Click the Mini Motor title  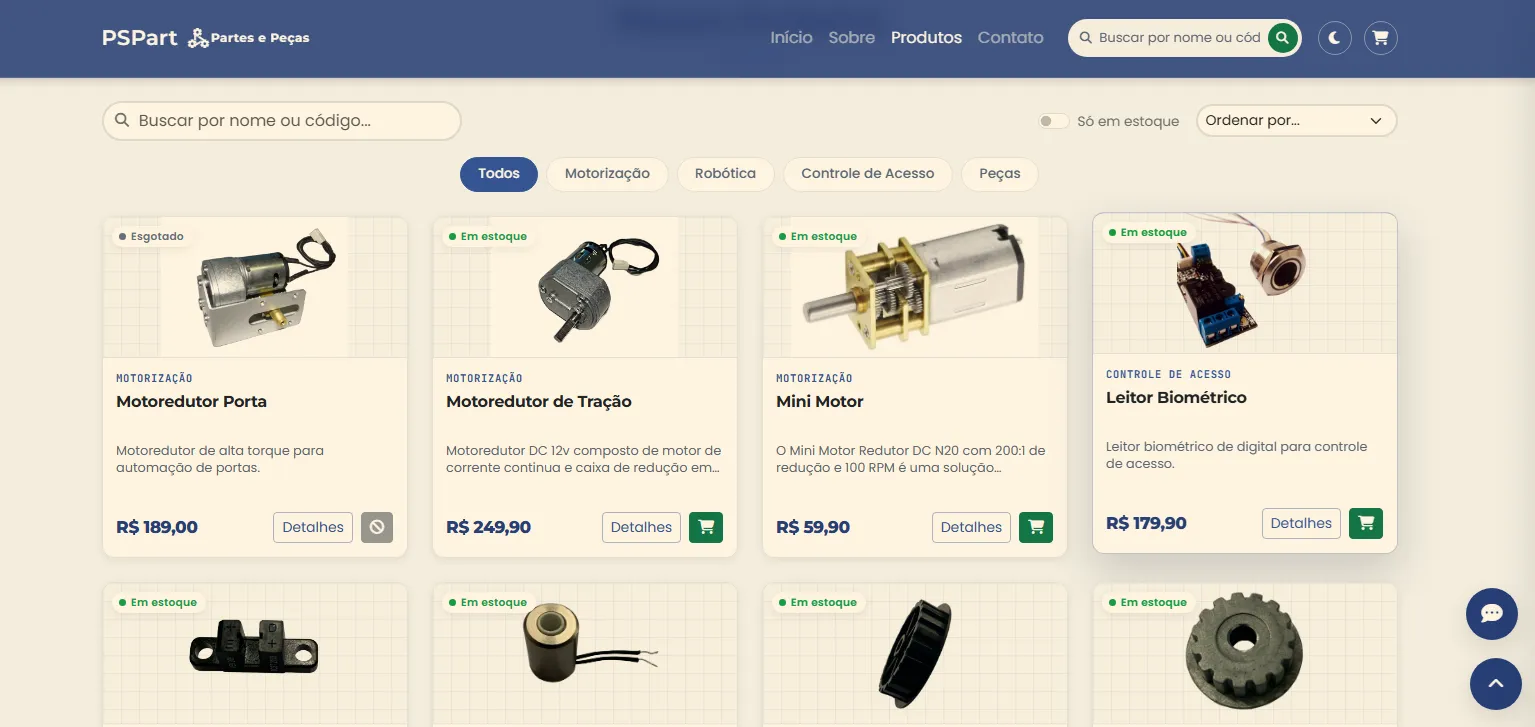point(820,402)
